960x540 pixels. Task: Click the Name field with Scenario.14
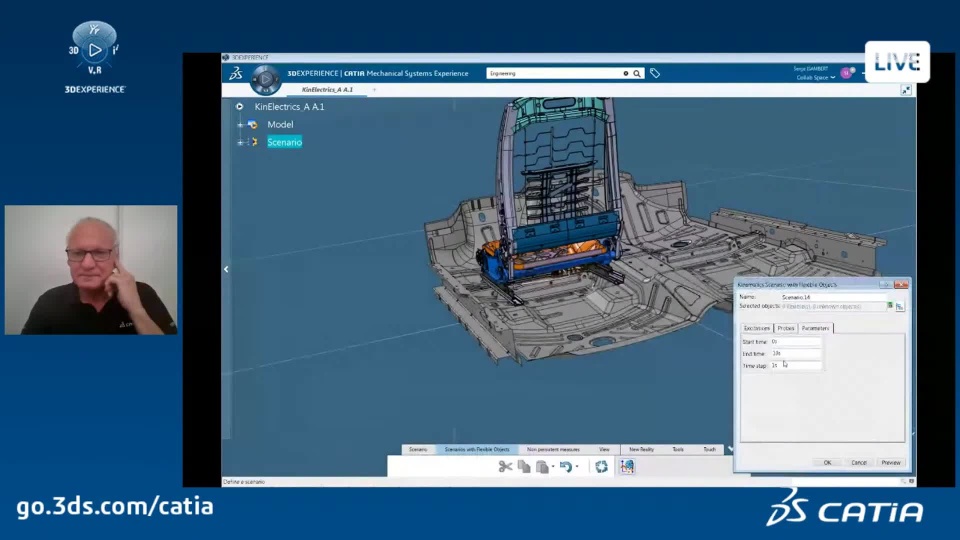833,297
